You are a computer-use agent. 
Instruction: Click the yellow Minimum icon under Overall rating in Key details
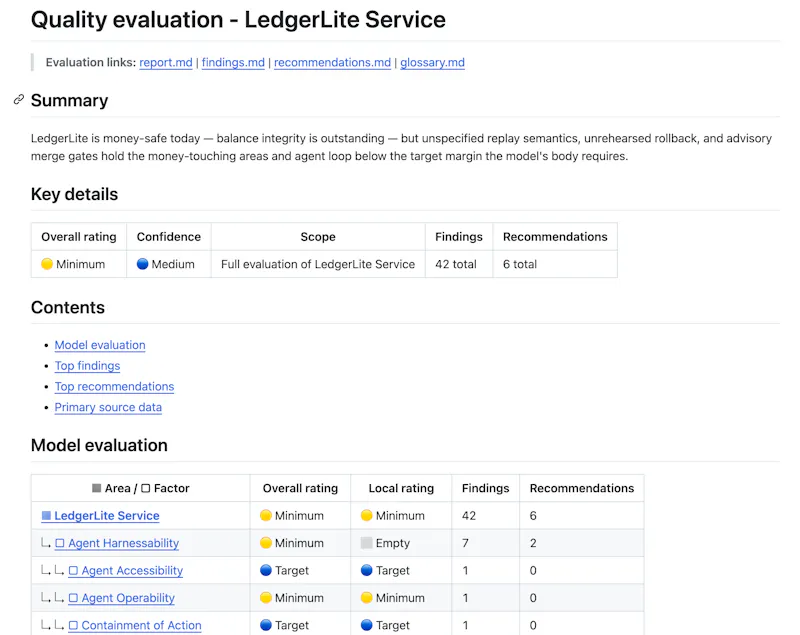[47, 264]
